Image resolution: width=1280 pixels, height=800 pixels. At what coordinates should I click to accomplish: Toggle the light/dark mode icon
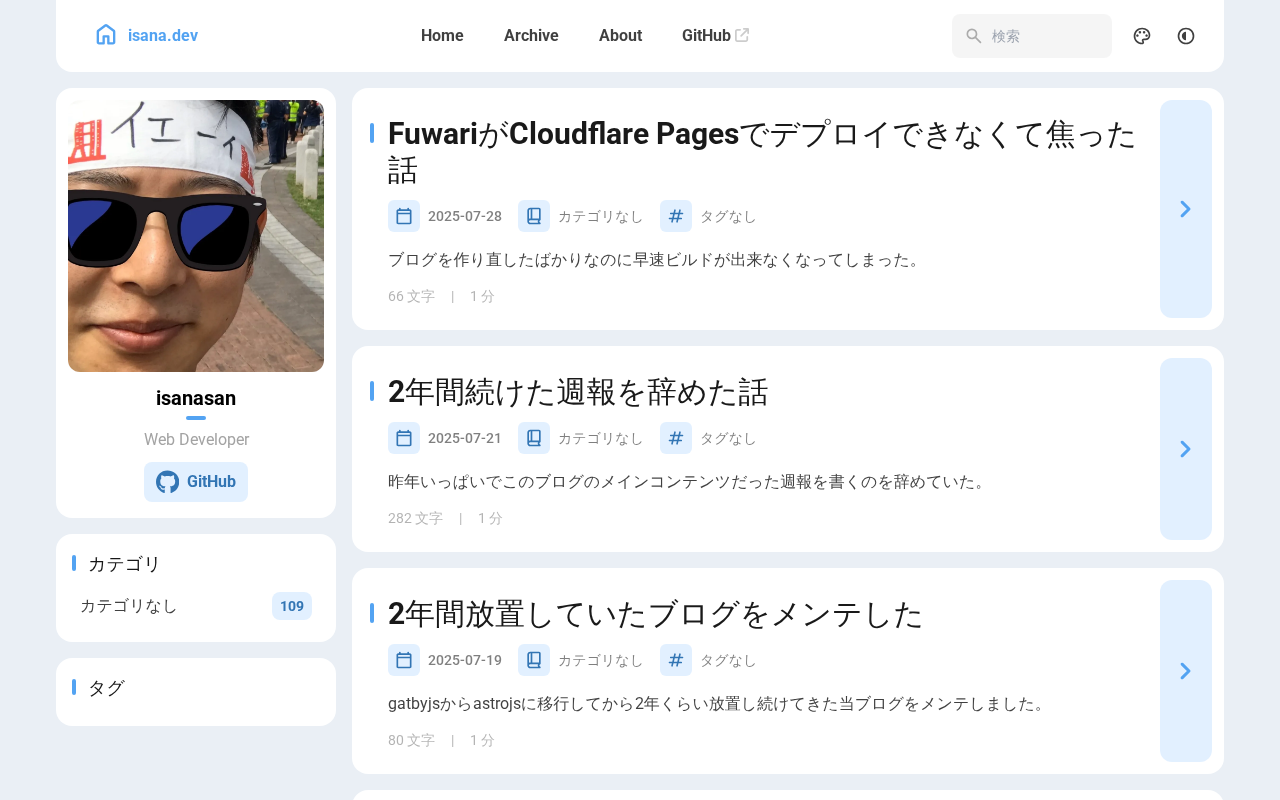1186,36
